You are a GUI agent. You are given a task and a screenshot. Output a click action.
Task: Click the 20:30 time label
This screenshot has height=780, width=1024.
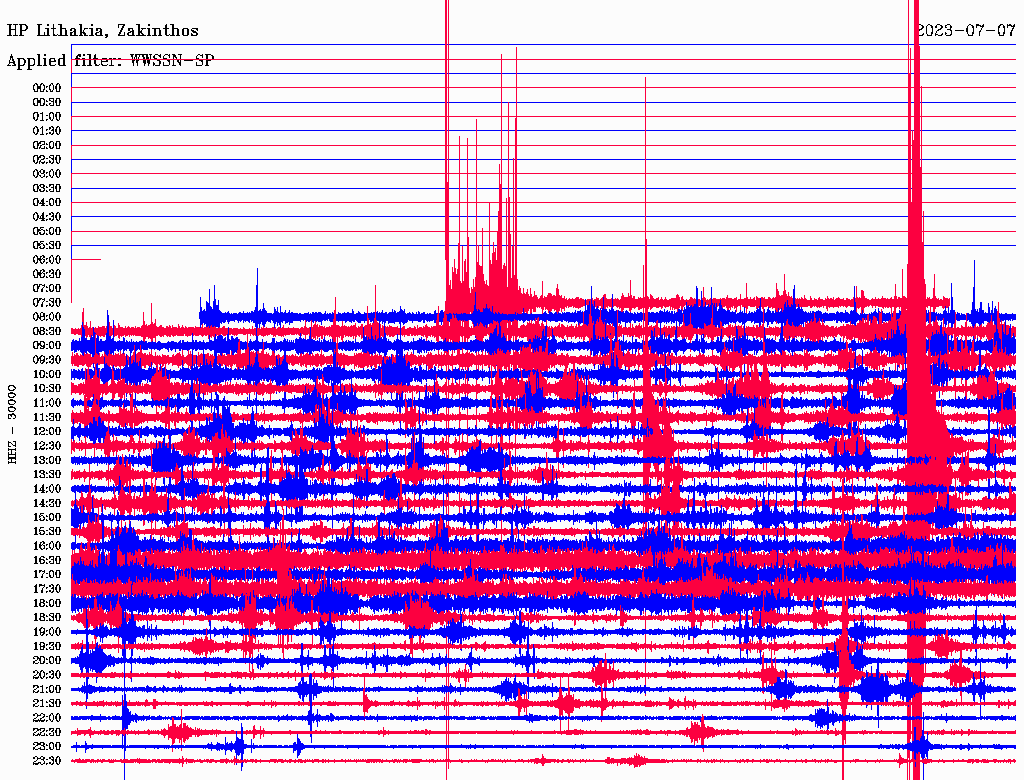coord(47,675)
